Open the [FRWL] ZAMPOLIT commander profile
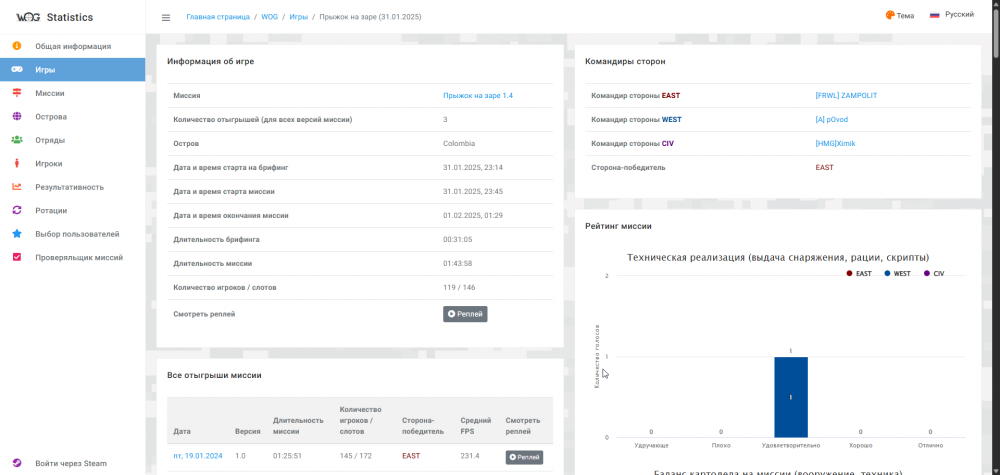 click(846, 96)
